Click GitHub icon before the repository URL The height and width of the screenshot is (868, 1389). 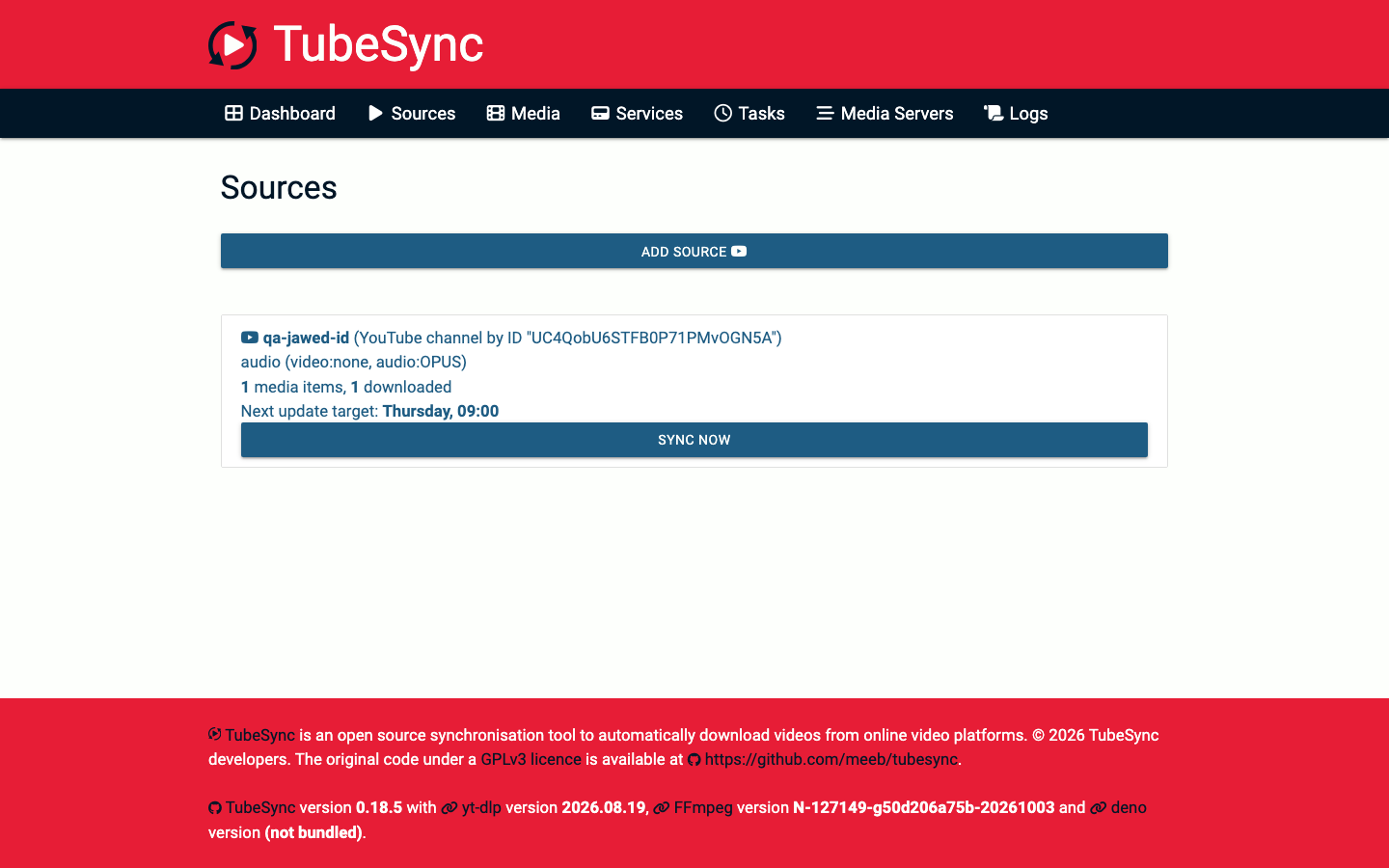click(x=694, y=760)
